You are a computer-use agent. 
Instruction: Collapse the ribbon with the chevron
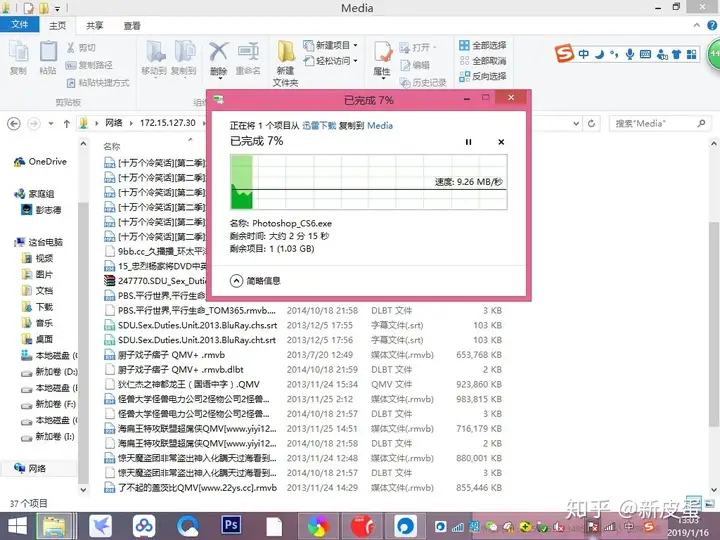[697, 26]
